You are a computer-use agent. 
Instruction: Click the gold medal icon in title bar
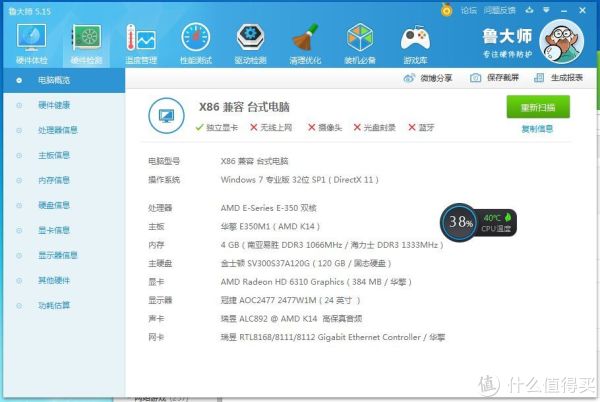click(447, 10)
